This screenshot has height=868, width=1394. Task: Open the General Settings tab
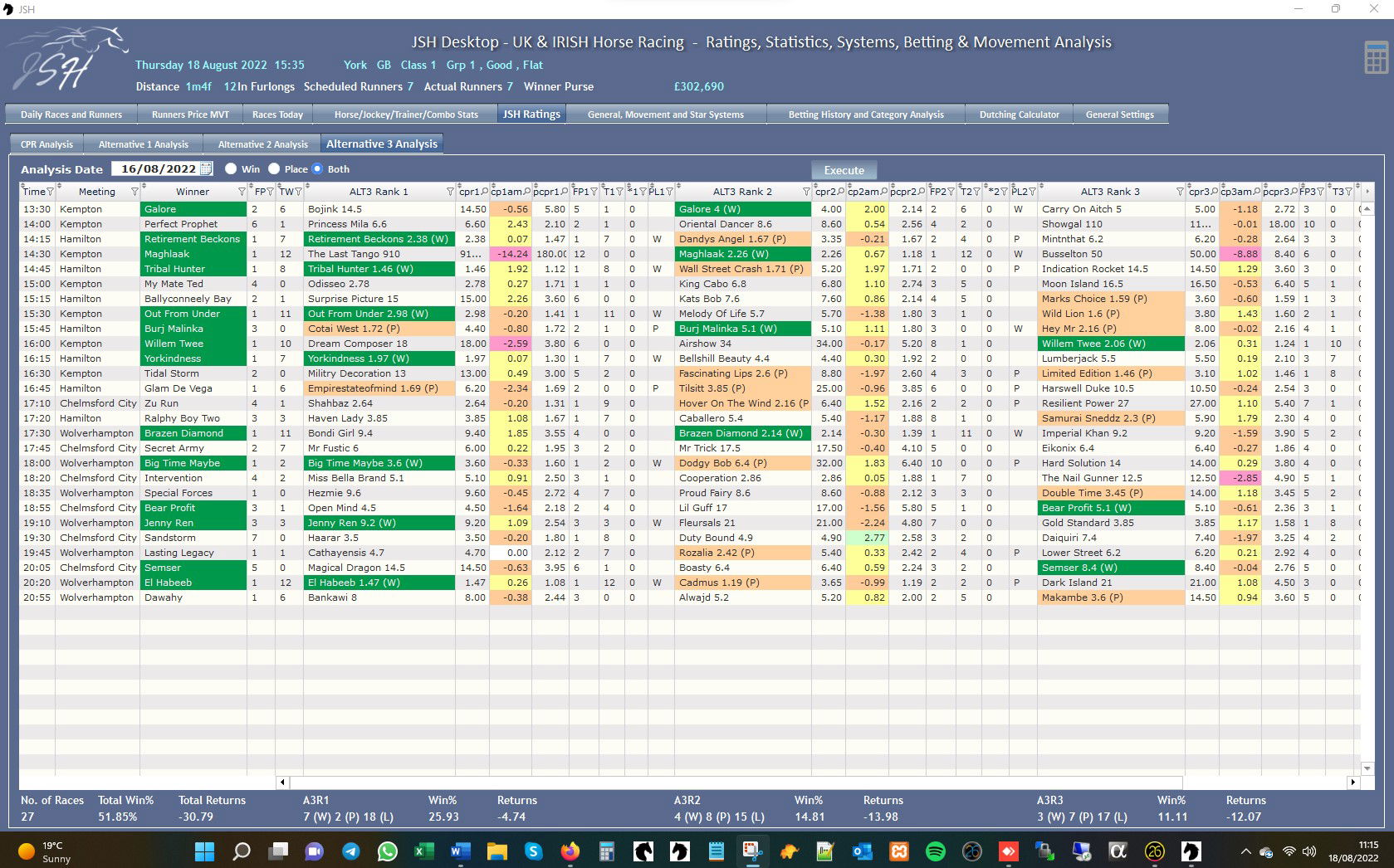point(1120,115)
